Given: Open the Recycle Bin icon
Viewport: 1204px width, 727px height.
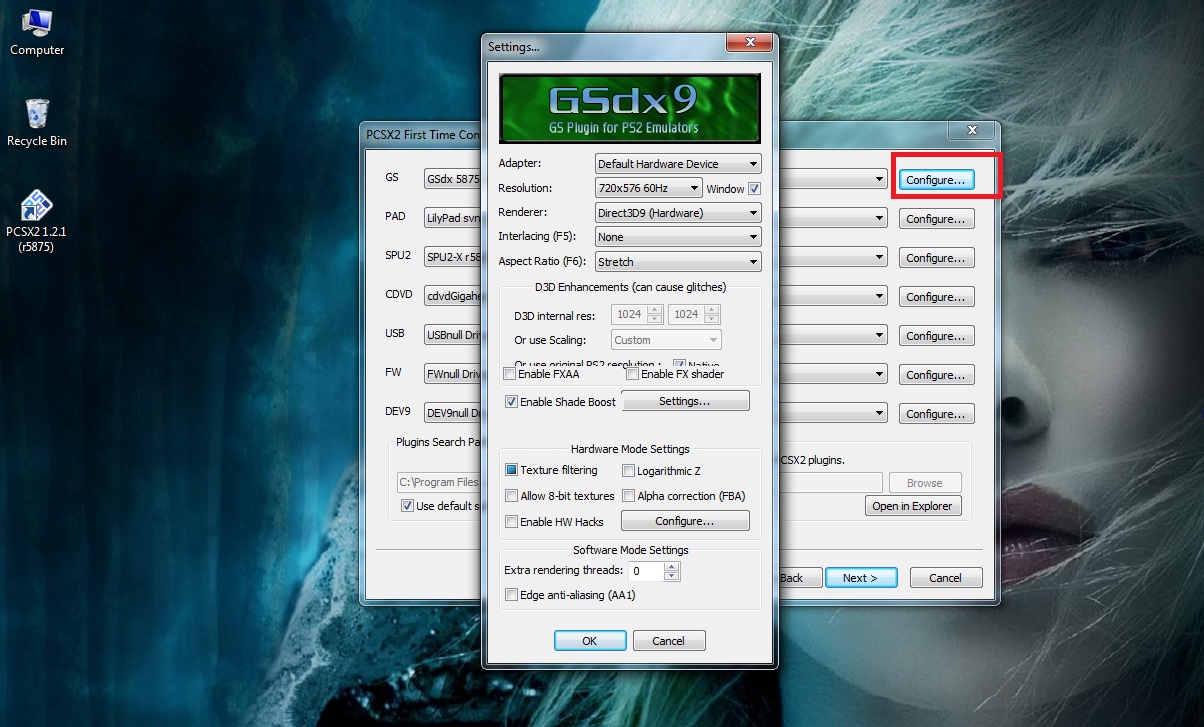Looking at the screenshot, I should [37, 120].
